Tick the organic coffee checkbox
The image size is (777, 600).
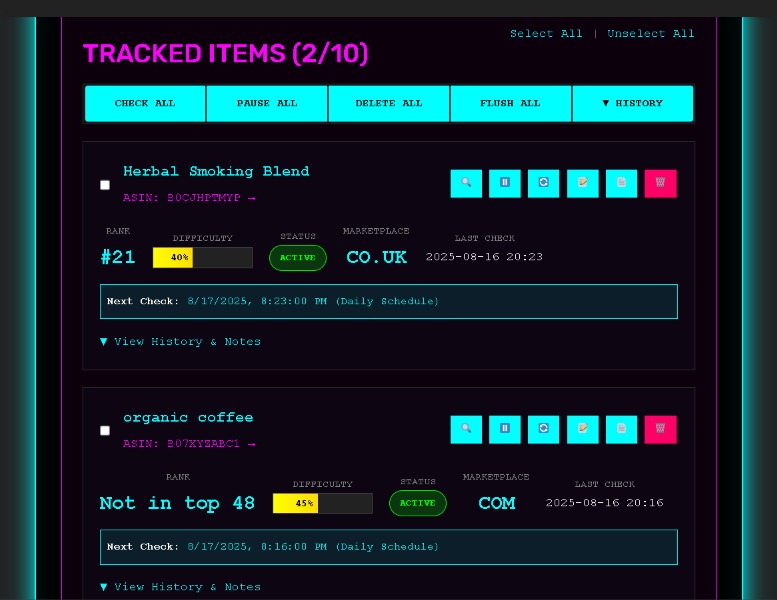tap(105, 431)
